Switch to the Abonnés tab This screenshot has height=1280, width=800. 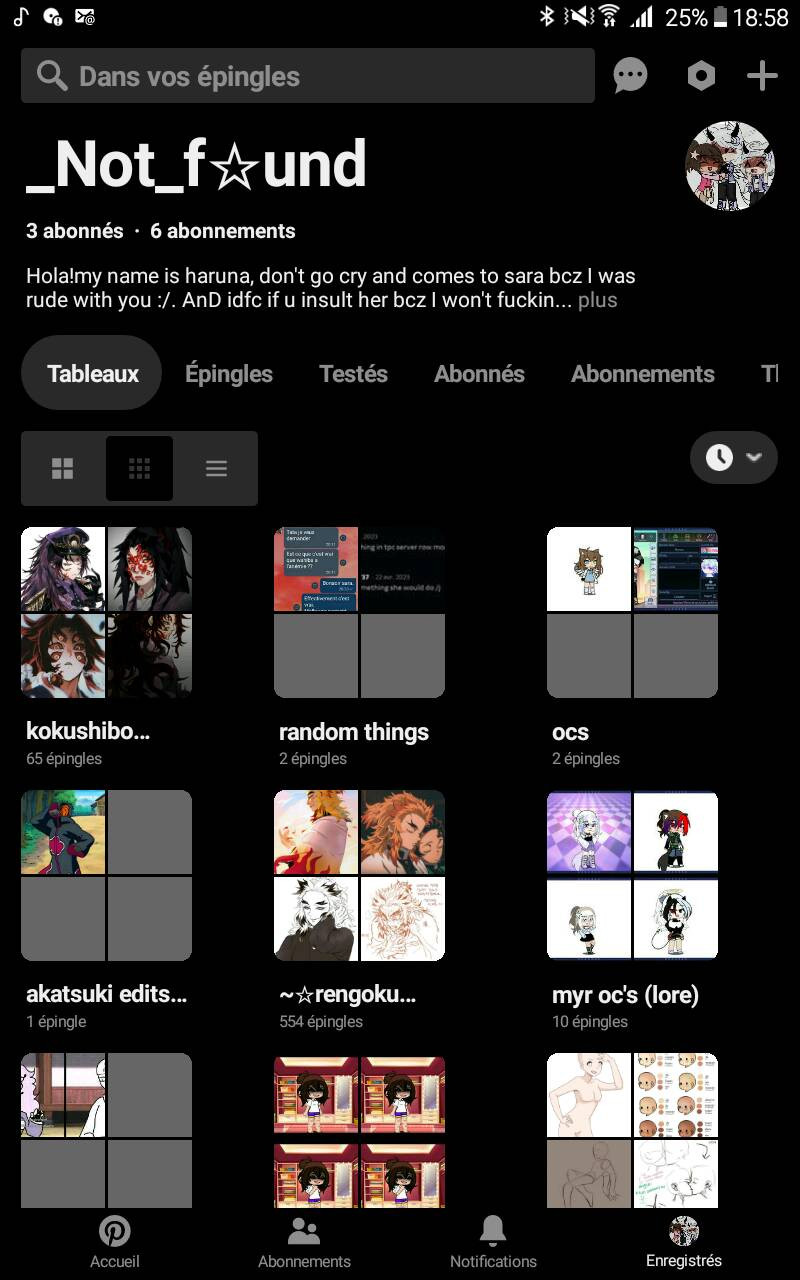[479, 374]
